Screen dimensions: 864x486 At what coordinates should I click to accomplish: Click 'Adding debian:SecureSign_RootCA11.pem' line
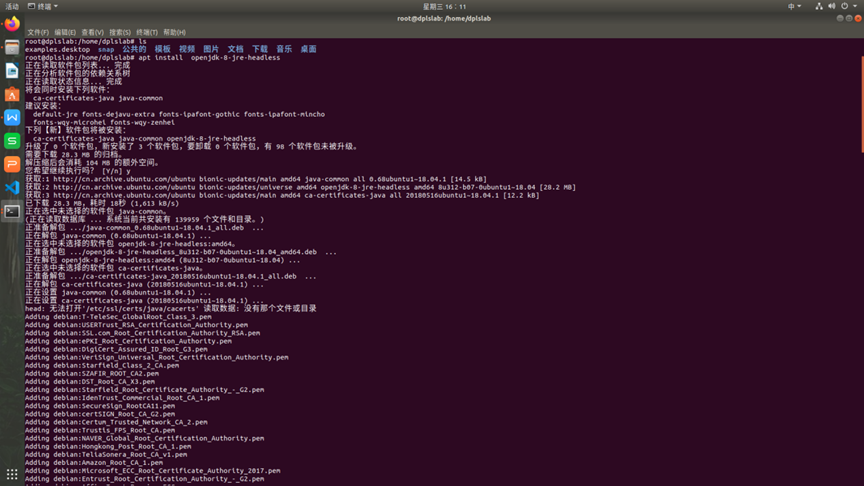point(100,406)
